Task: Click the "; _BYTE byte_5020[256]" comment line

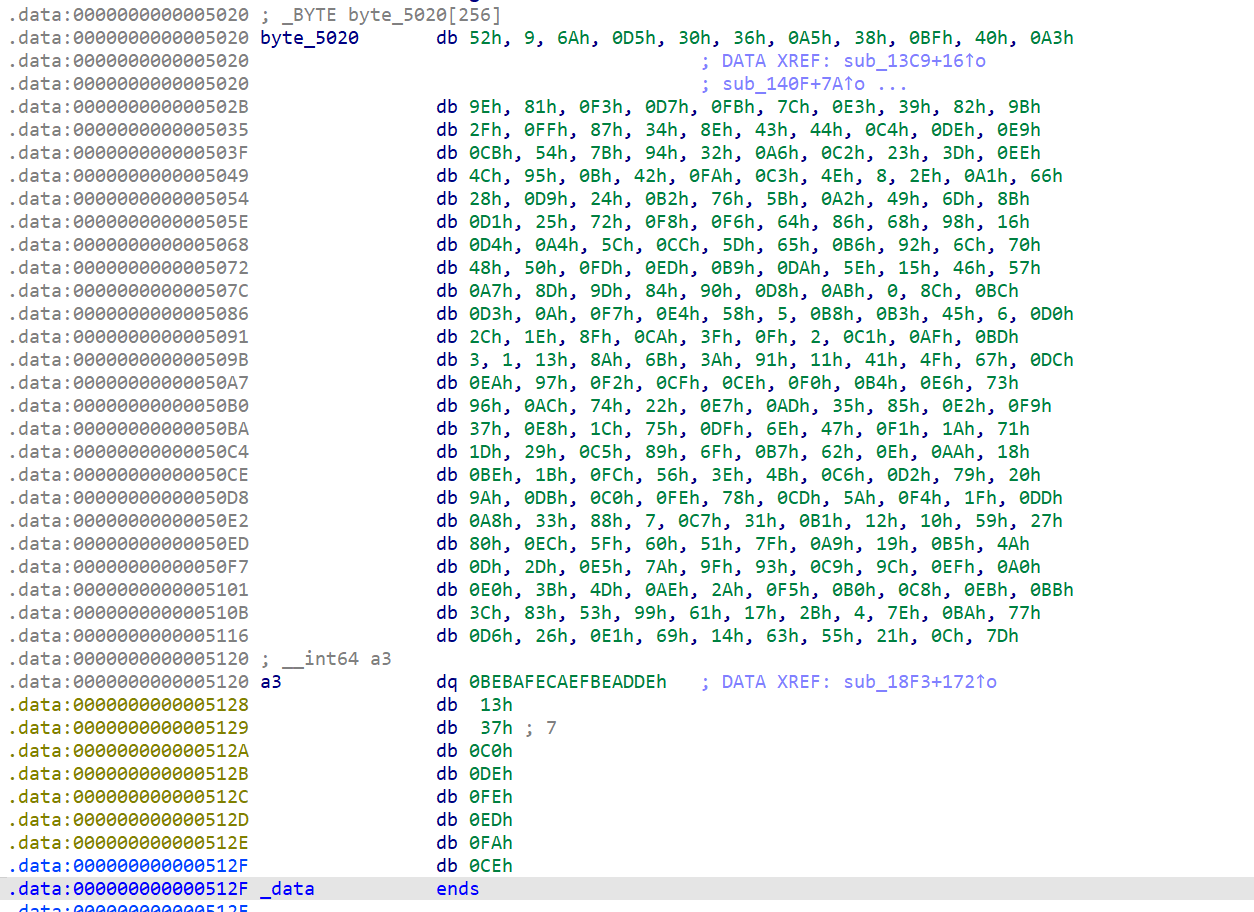Action: click(380, 15)
